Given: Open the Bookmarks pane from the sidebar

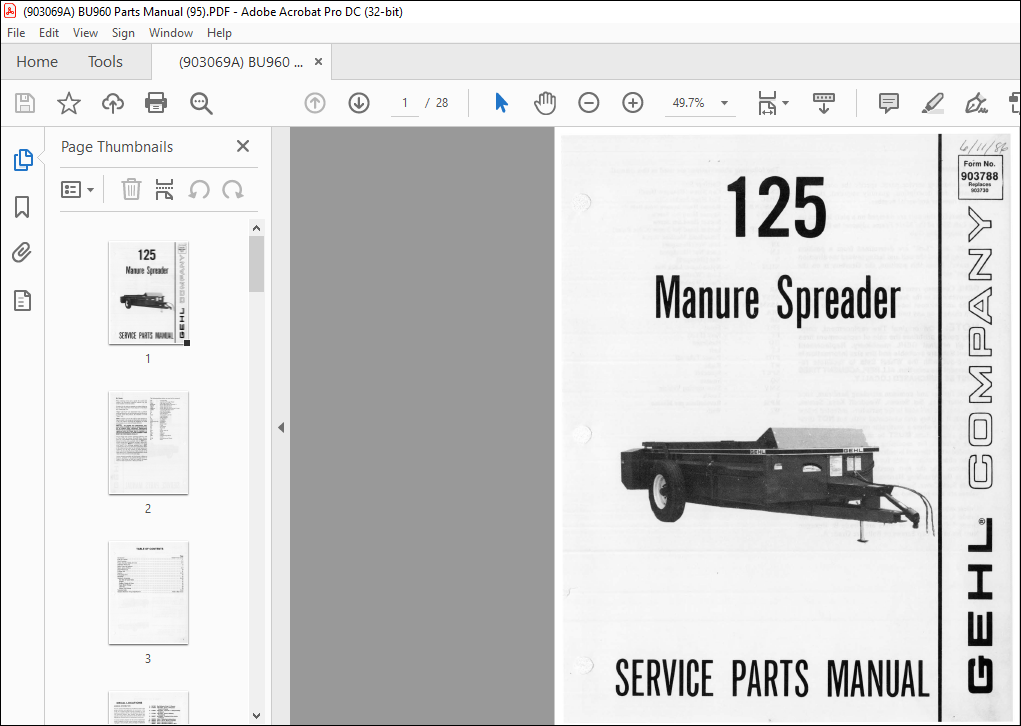Looking at the screenshot, I should [22, 207].
